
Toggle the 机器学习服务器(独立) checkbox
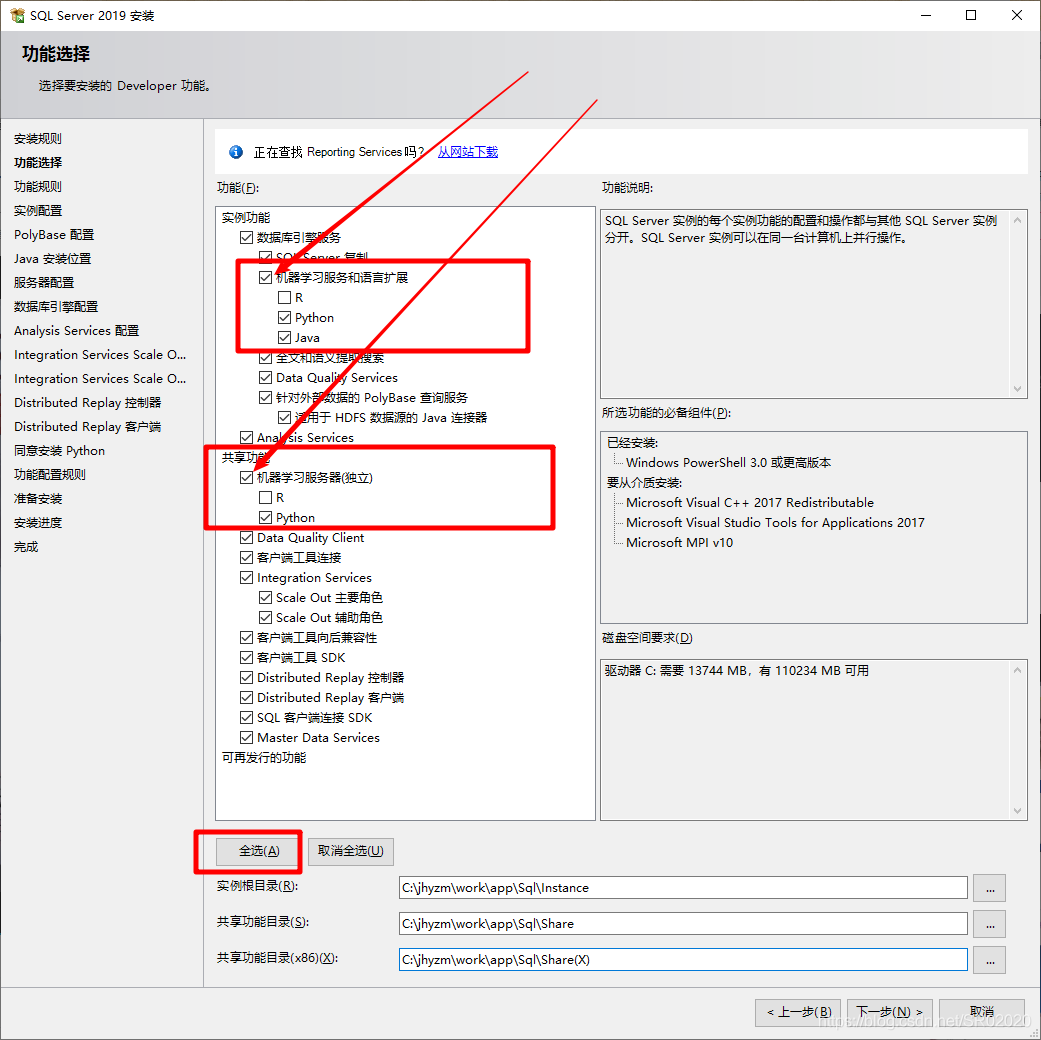point(246,477)
